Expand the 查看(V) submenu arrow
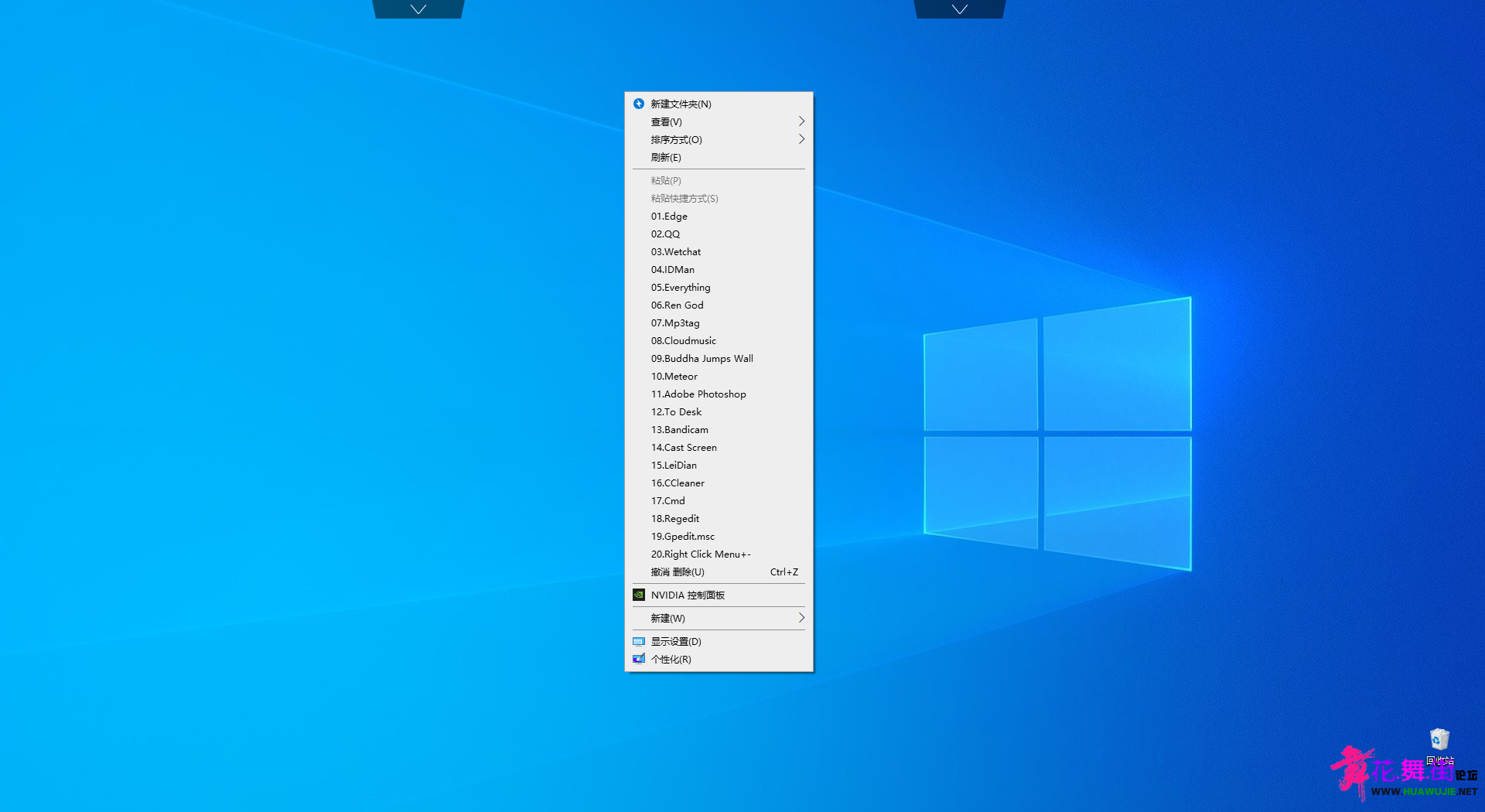The width and height of the screenshot is (1485, 812). click(801, 121)
